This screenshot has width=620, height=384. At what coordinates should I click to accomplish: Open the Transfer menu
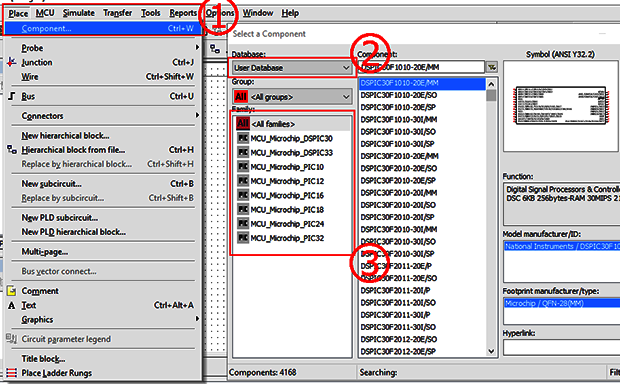coord(117,13)
